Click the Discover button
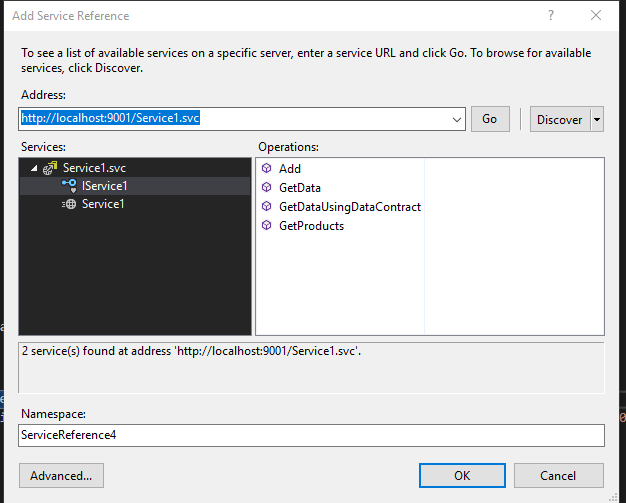This screenshot has height=503, width=626. click(x=560, y=119)
